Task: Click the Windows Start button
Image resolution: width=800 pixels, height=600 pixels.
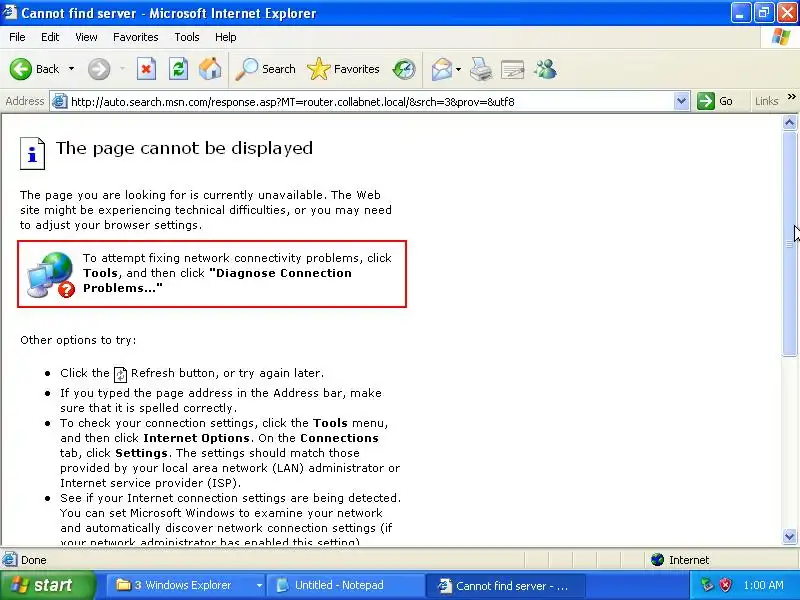Action: (x=48, y=585)
